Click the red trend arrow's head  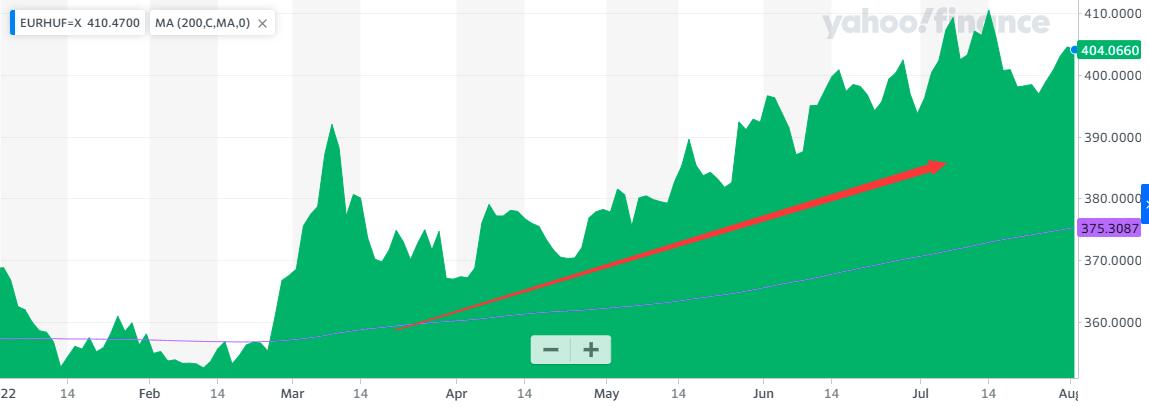pos(935,166)
